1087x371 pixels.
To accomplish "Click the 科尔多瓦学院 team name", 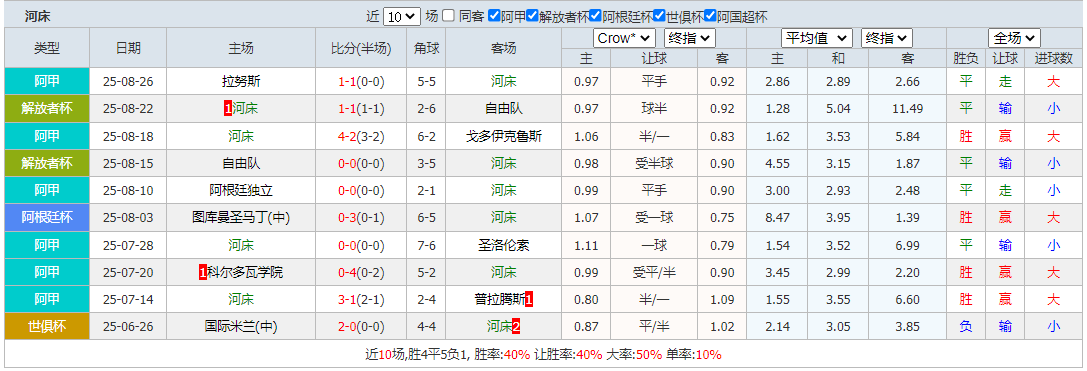I will [x=245, y=273].
